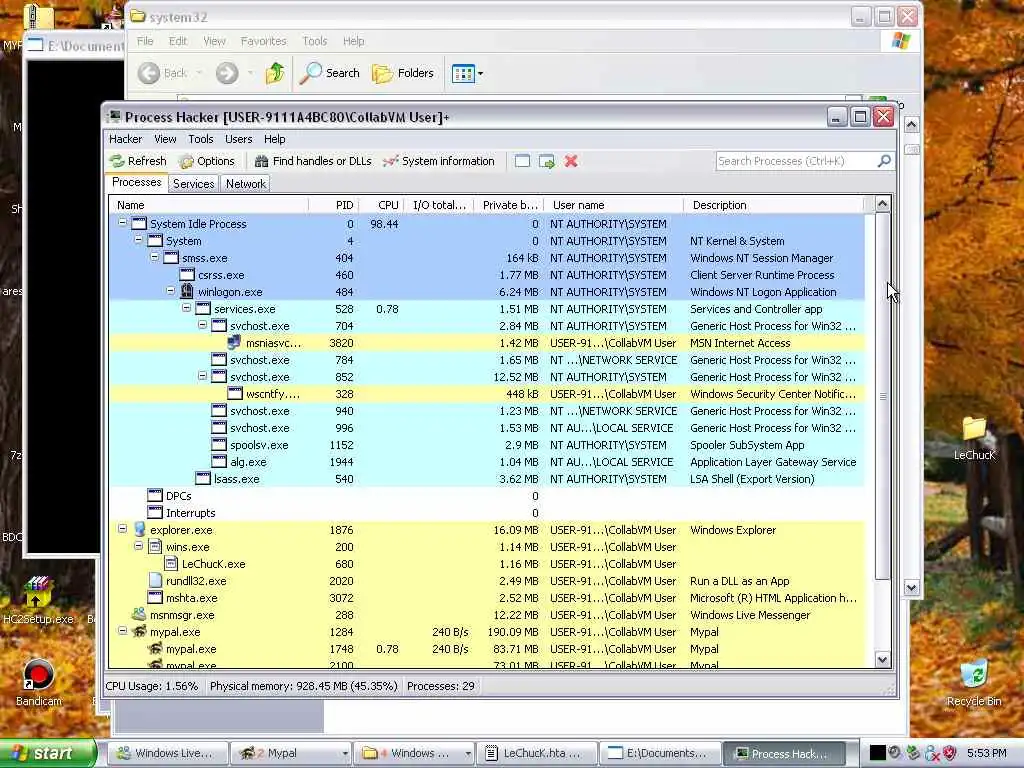Viewport: 1024px width, 768px height.
Task: Select the mypal.exe PID 1748 icon
Action: click(155, 648)
